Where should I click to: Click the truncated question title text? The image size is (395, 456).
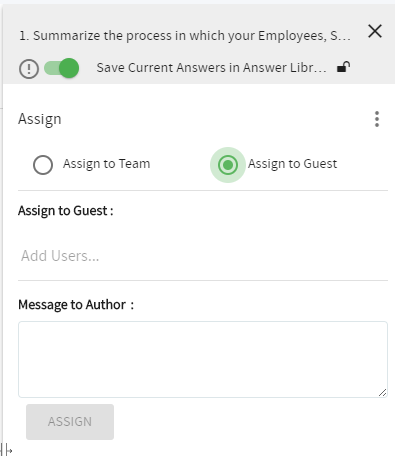pyautogui.click(x=185, y=36)
